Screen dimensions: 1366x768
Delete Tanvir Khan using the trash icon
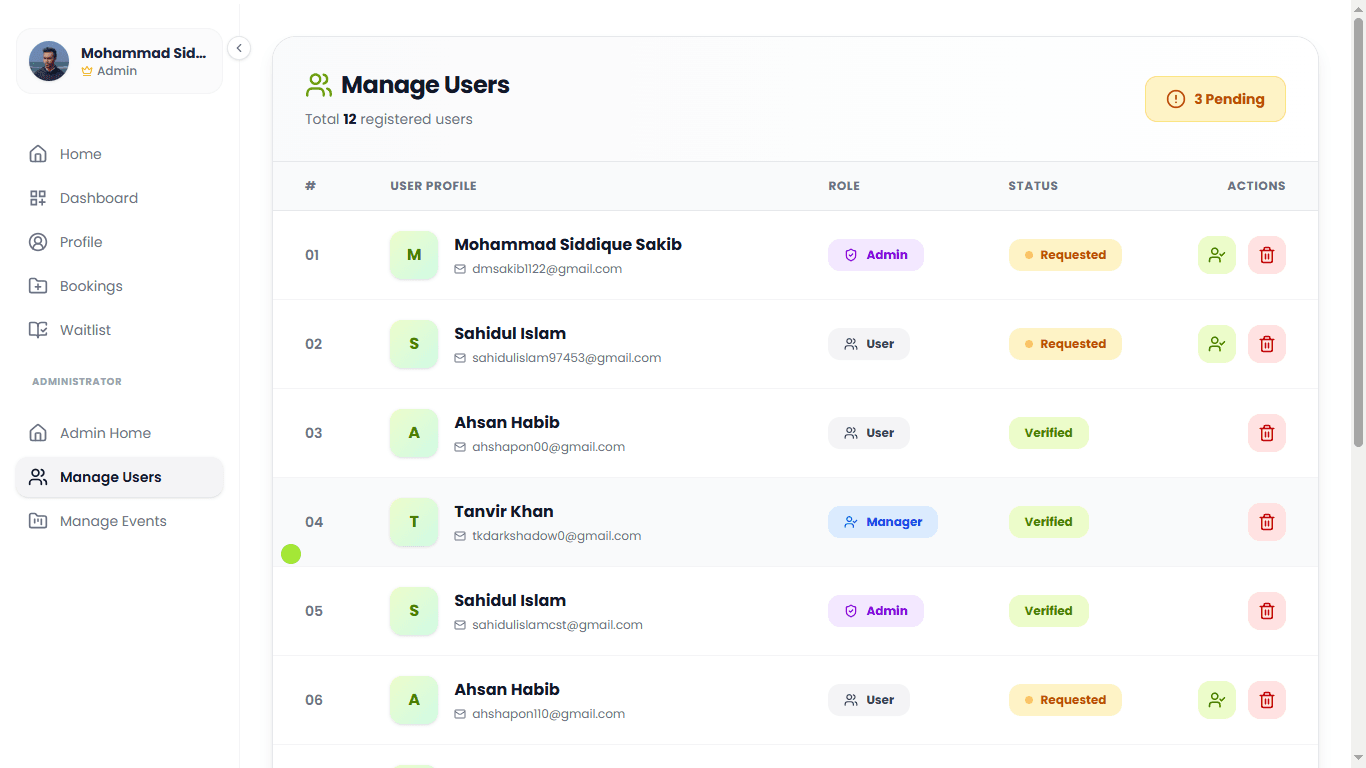(x=1266, y=522)
